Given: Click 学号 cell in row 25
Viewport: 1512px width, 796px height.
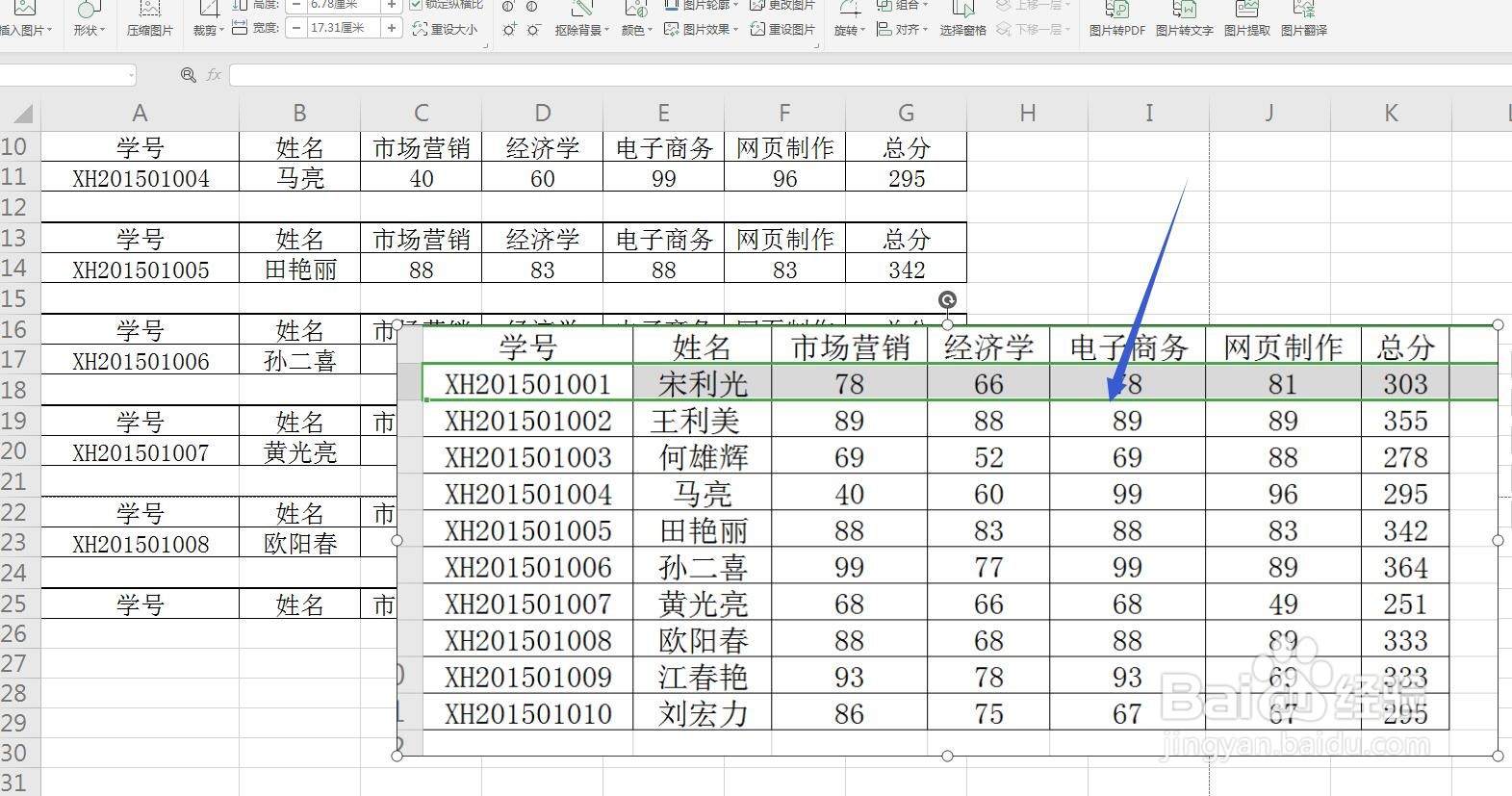Looking at the screenshot, I should (141, 604).
